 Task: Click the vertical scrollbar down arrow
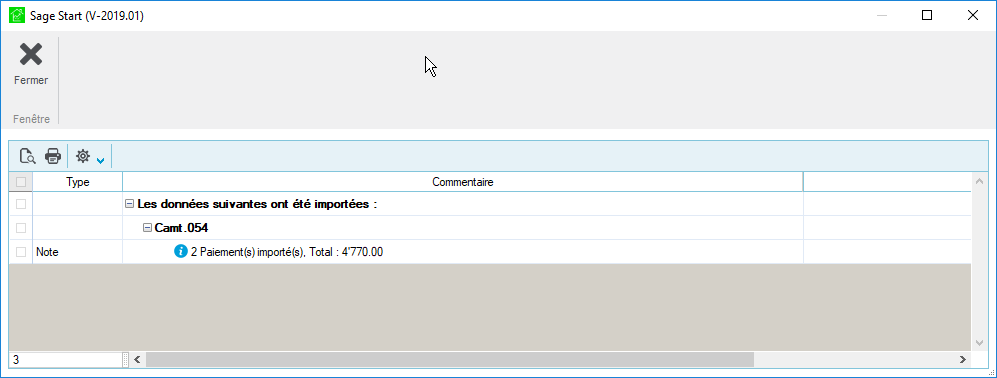(x=979, y=342)
